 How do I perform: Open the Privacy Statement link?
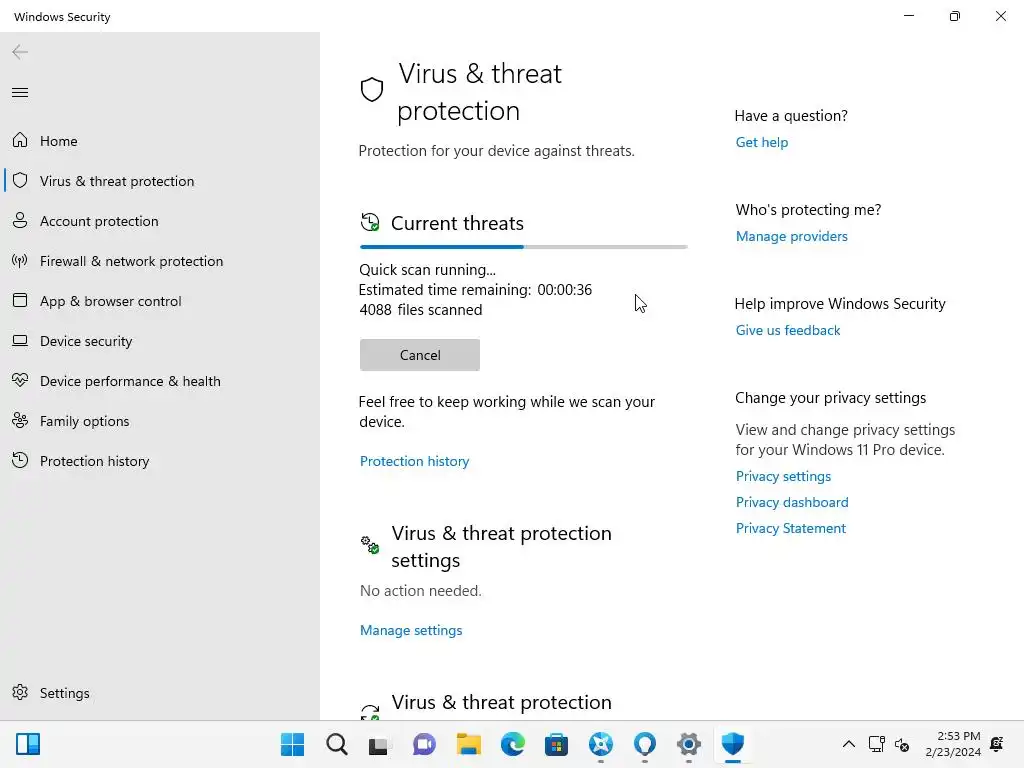pyautogui.click(x=790, y=528)
